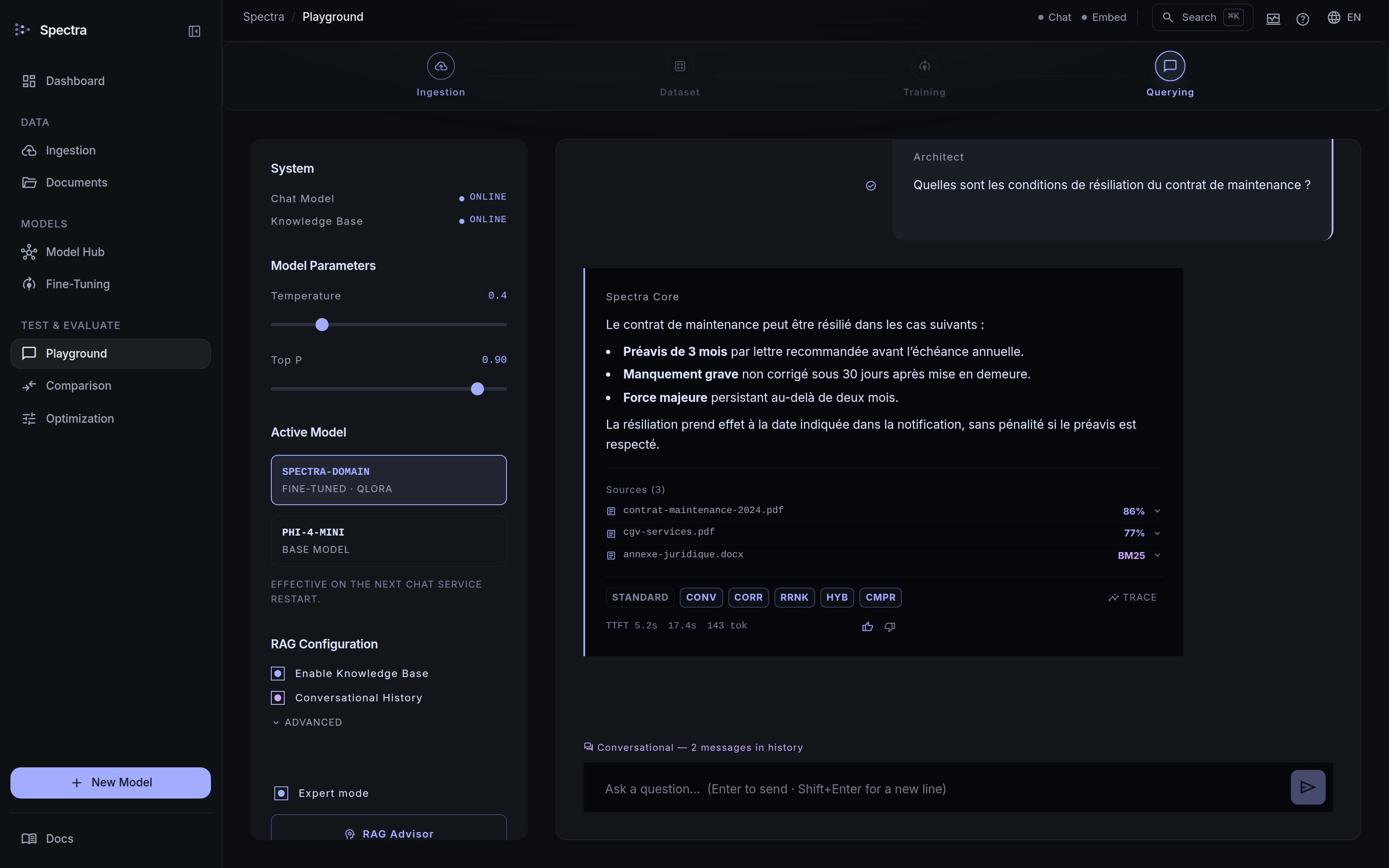Open Dashboard in the sidebar
The height and width of the screenshot is (868, 1389).
110,81
